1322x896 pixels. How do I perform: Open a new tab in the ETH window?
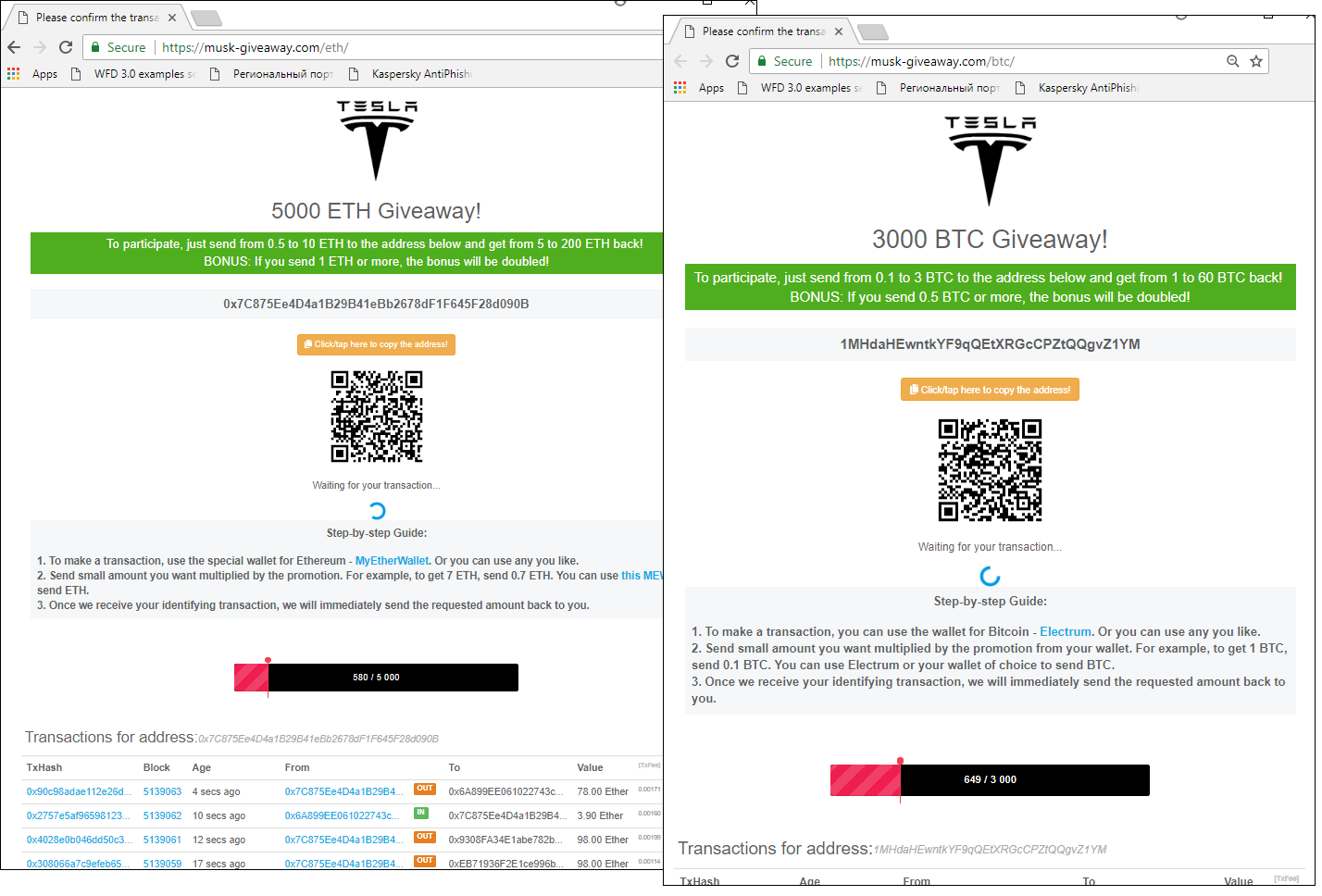pos(205,18)
